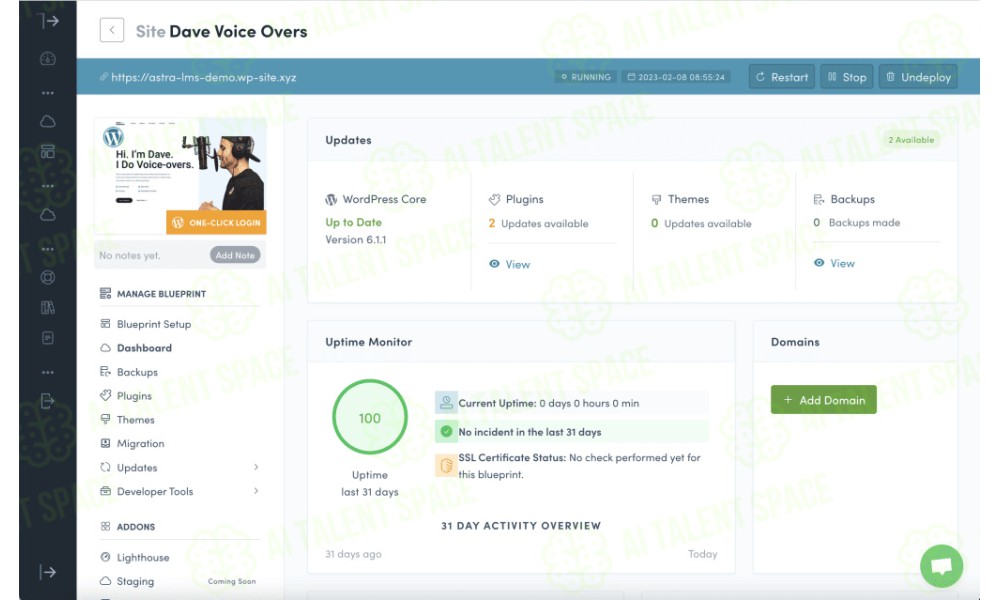This screenshot has width=1000, height=600.
Task: Open the gauge dashboard icon in dark sidebar
Action: (x=48, y=59)
